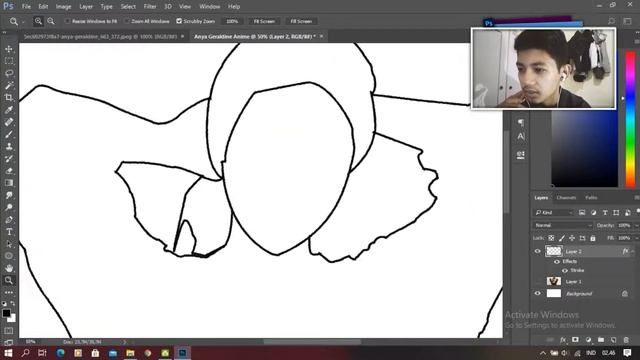
Task: Open the Opacity slider dropdown arrow
Action: pos(636,225)
